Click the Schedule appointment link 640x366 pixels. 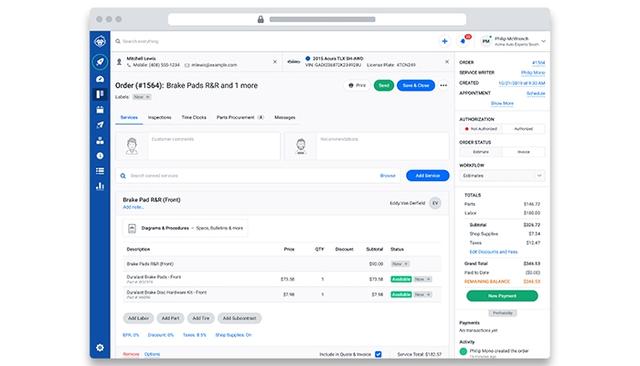pos(536,93)
